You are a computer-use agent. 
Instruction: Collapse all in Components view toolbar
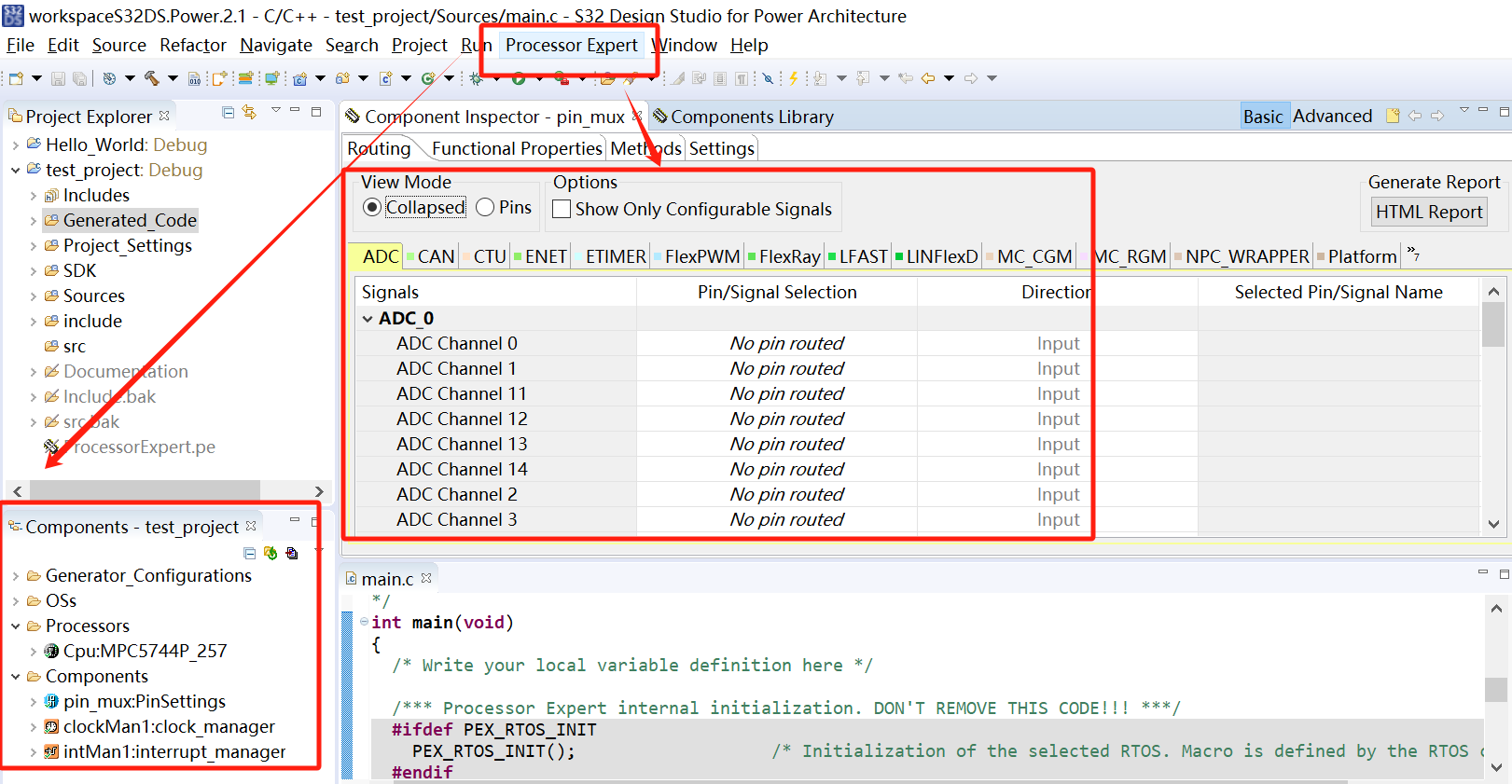pyautogui.click(x=249, y=553)
